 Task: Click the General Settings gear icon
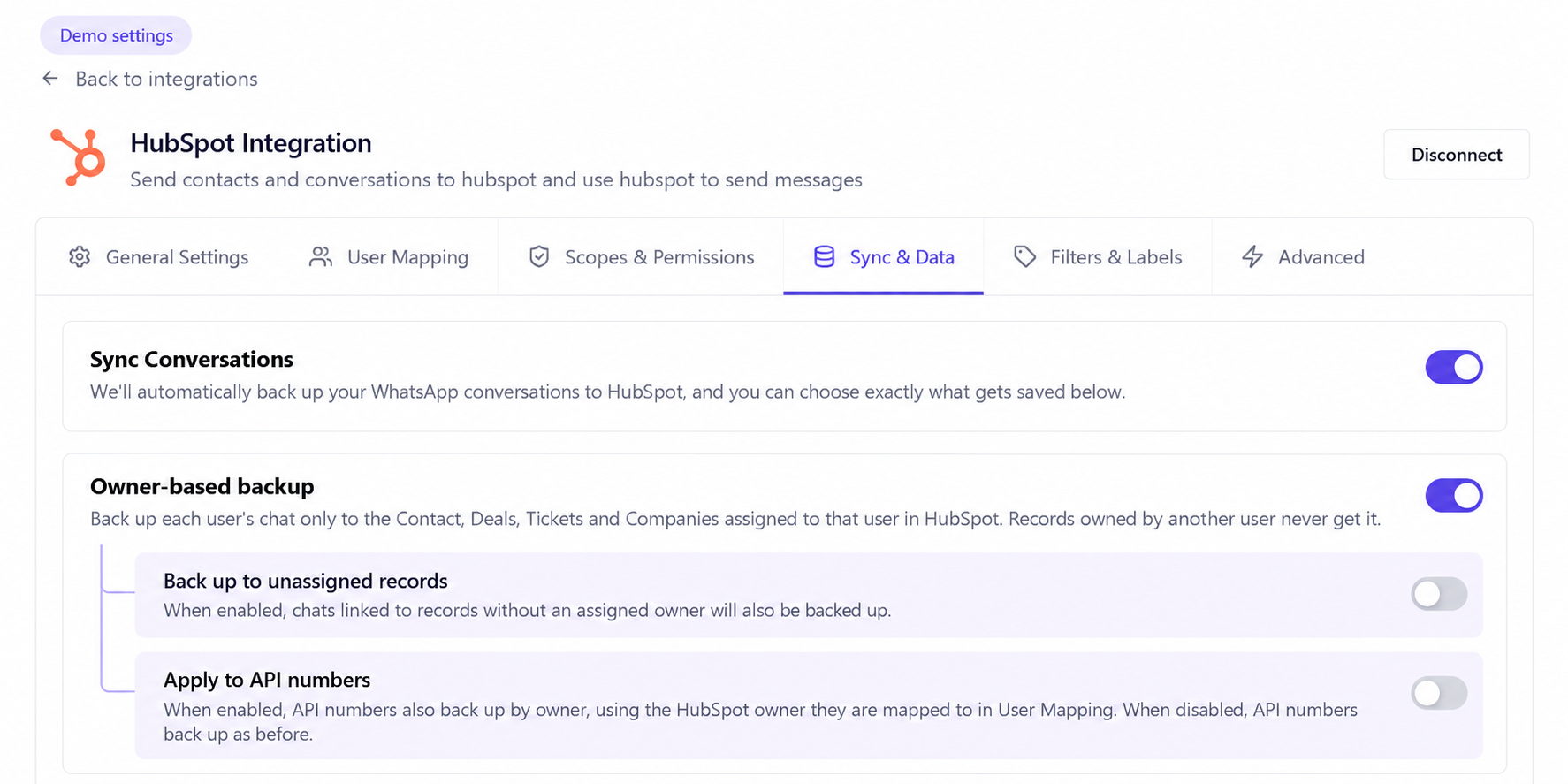(80, 257)
